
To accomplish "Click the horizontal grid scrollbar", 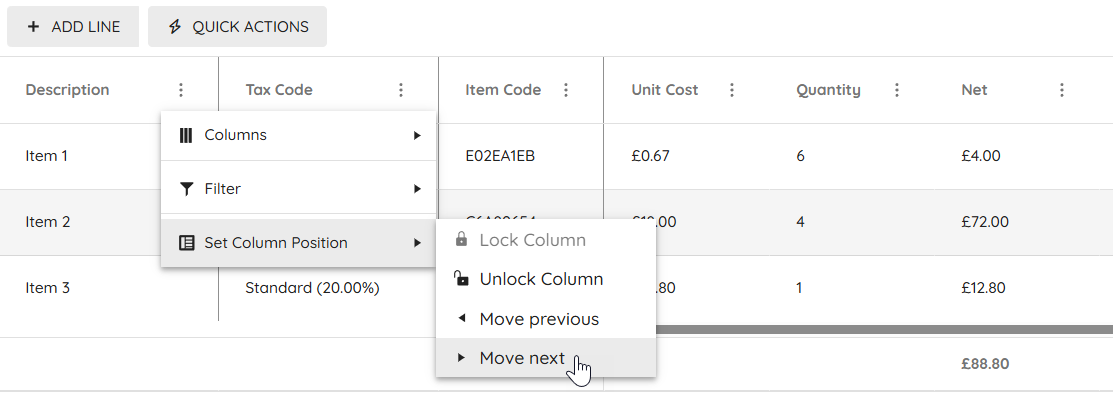I will [x=884, y=330].
